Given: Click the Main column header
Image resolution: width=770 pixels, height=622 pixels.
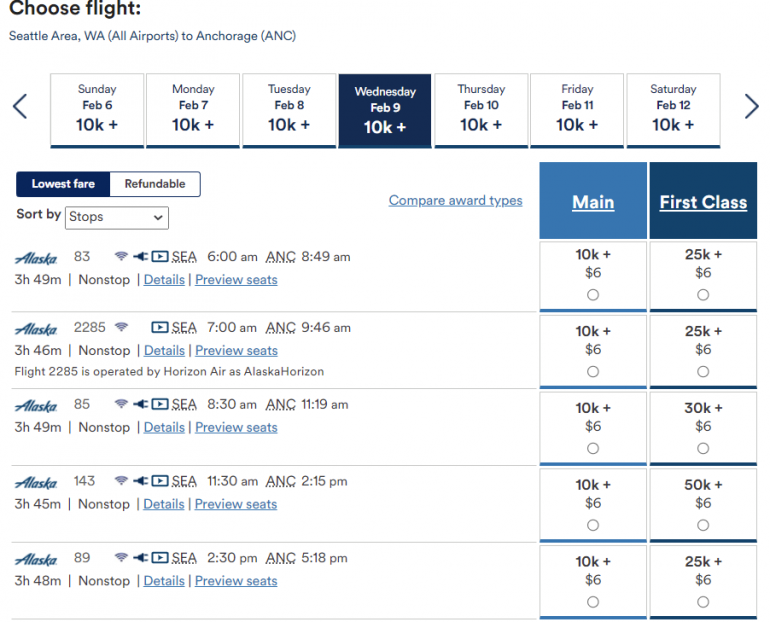Looking at the screenshot, I should [x=593, y=202].
